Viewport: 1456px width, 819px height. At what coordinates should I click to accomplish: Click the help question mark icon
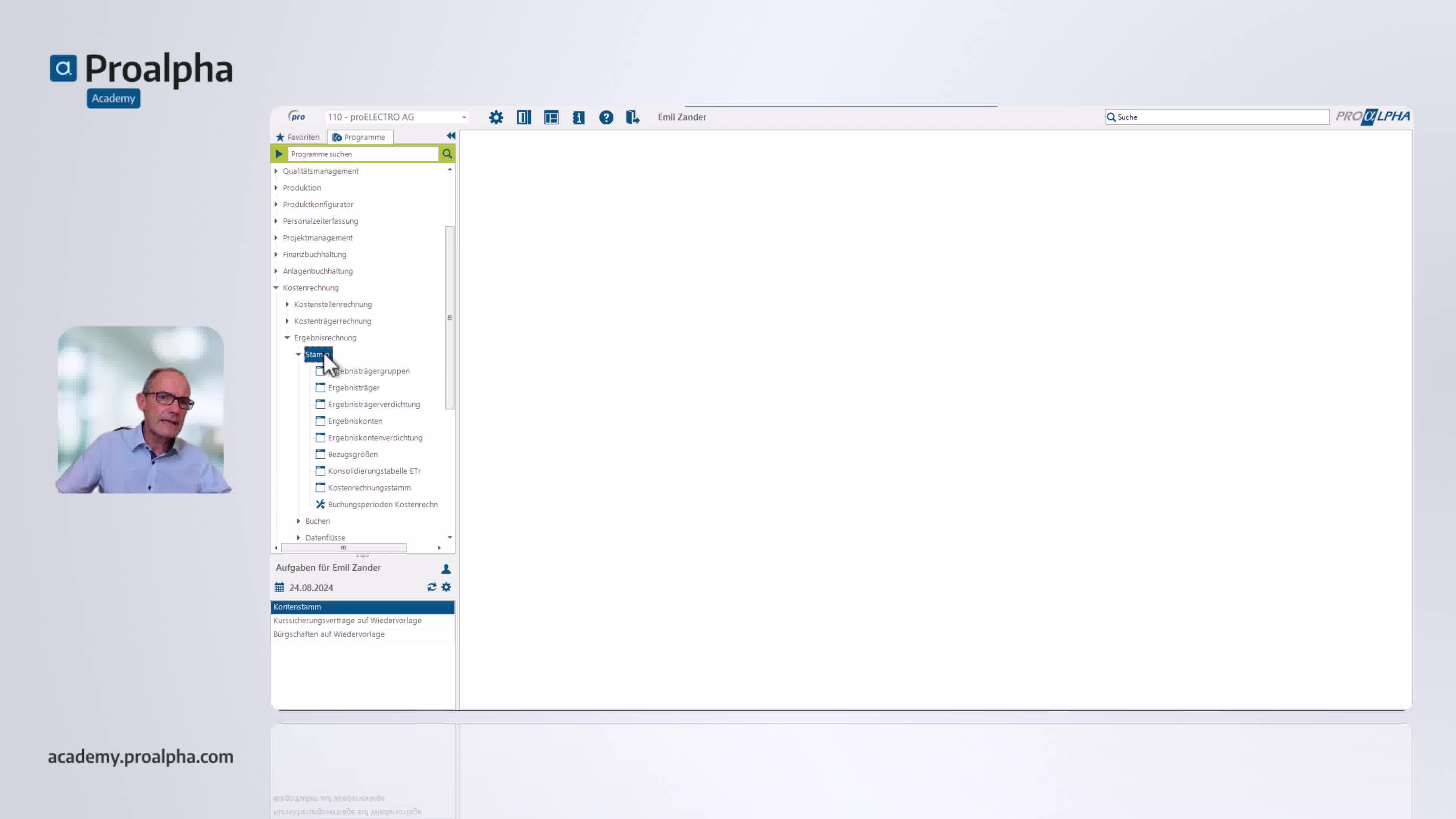(606, 118)
